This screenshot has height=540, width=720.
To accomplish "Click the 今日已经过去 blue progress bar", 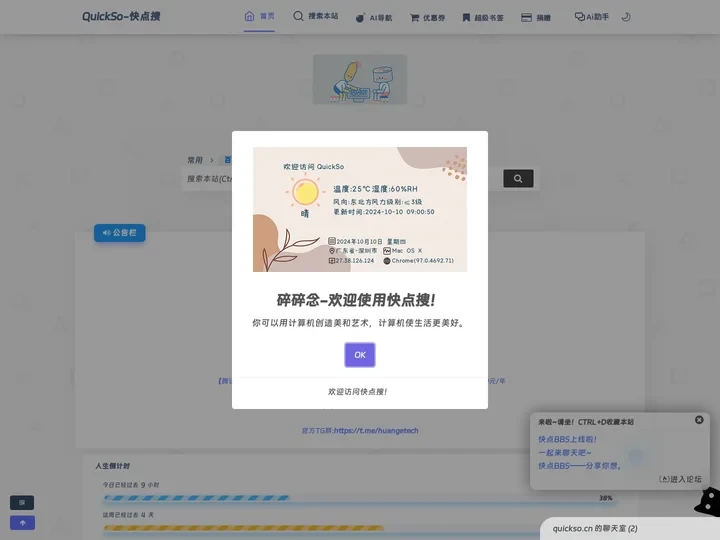I will [x=197, y=498].
